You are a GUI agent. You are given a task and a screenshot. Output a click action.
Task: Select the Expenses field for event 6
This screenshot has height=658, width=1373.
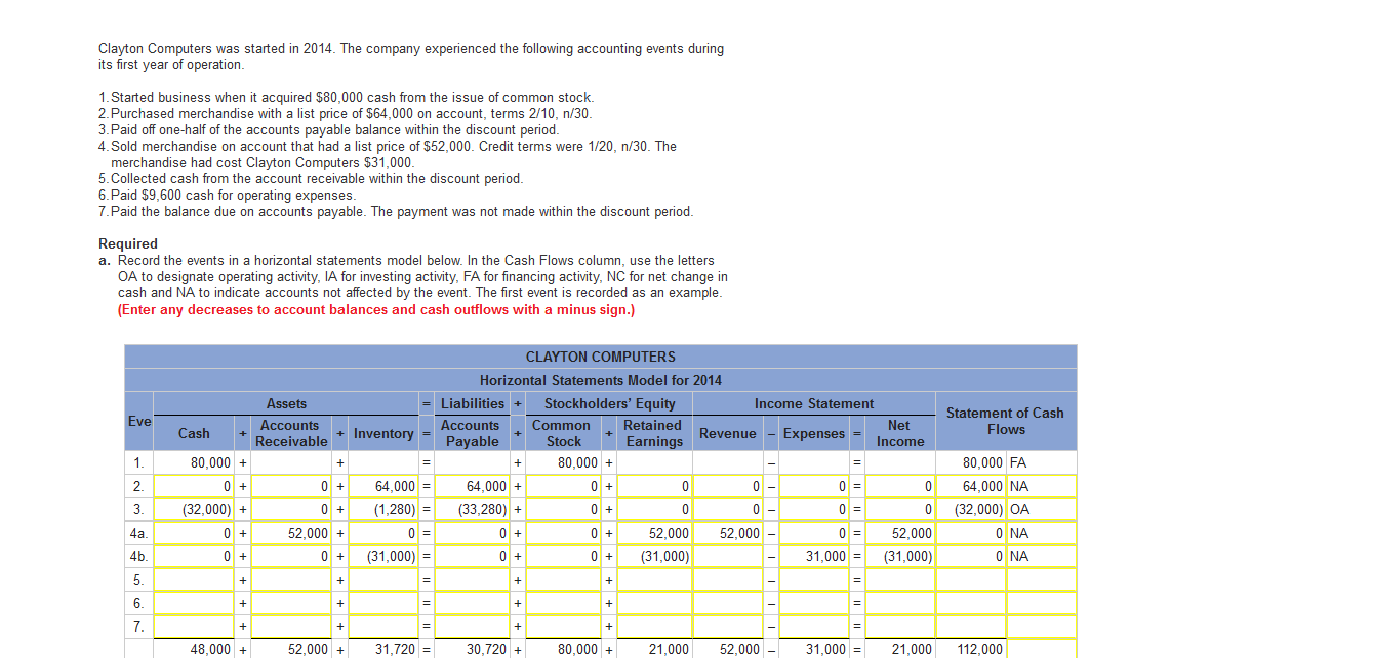point(814,604)
